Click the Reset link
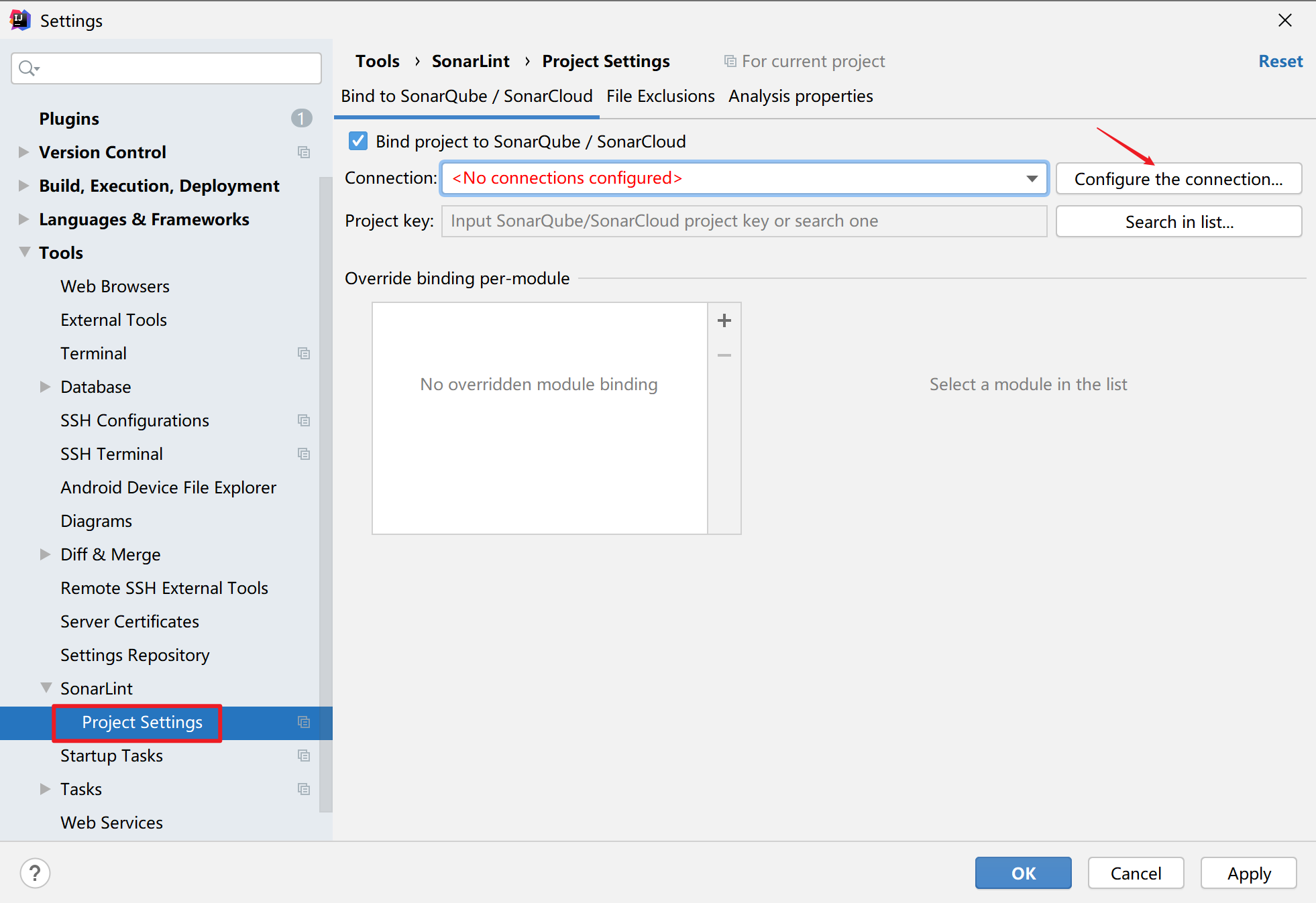Viewport: 1316px width, 903px height. [x=1280, y=62]
